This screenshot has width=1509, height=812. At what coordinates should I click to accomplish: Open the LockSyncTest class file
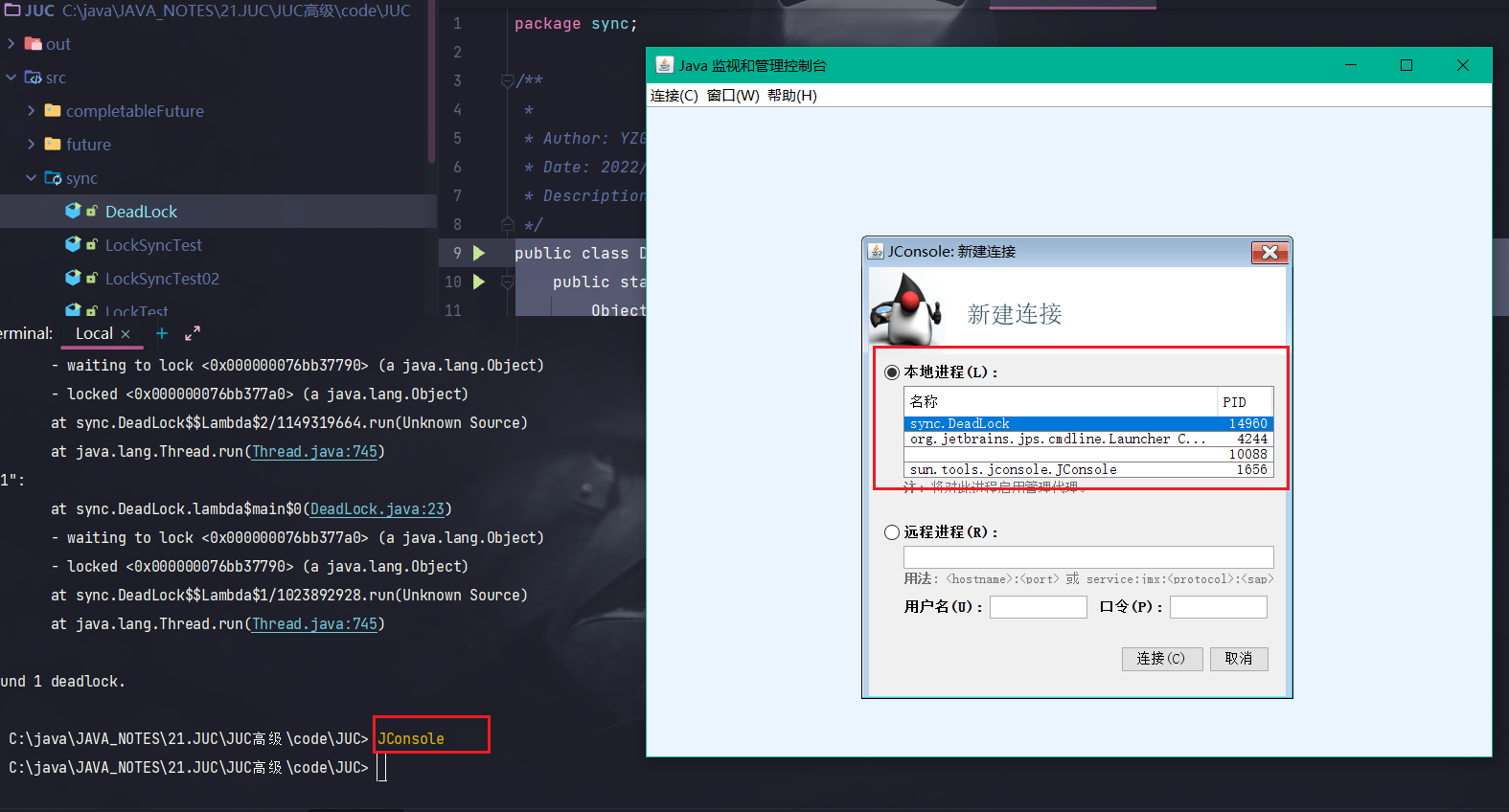tap(153, 245)
